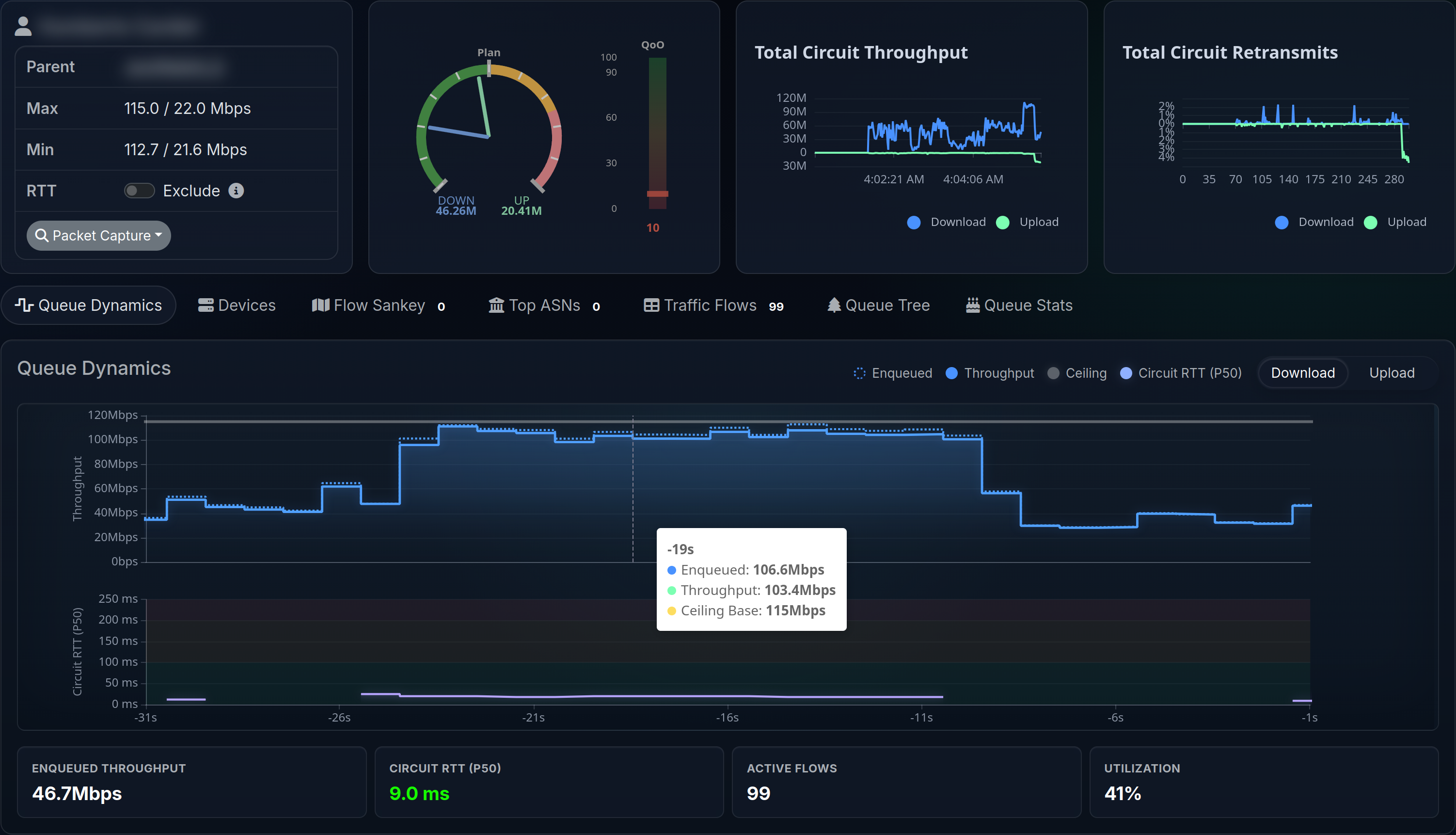Click the Top ASNs building icon
The height and width of the screenshot is (835, 1456).
click(496, 305)
